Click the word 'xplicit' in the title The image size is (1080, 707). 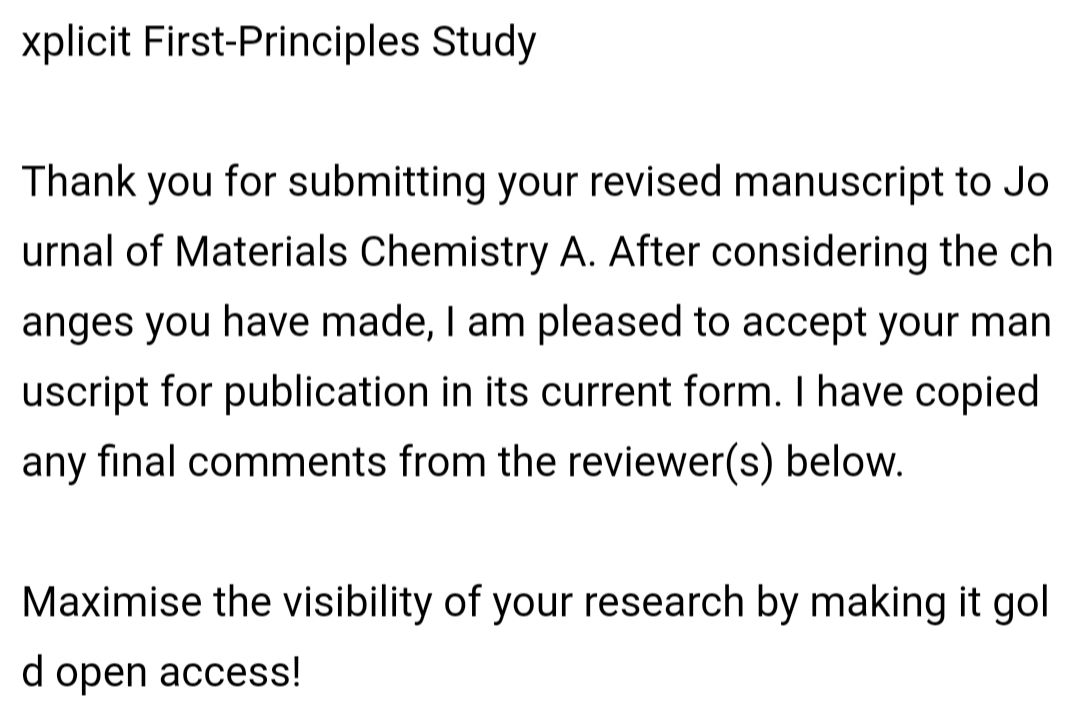(77, 43)
